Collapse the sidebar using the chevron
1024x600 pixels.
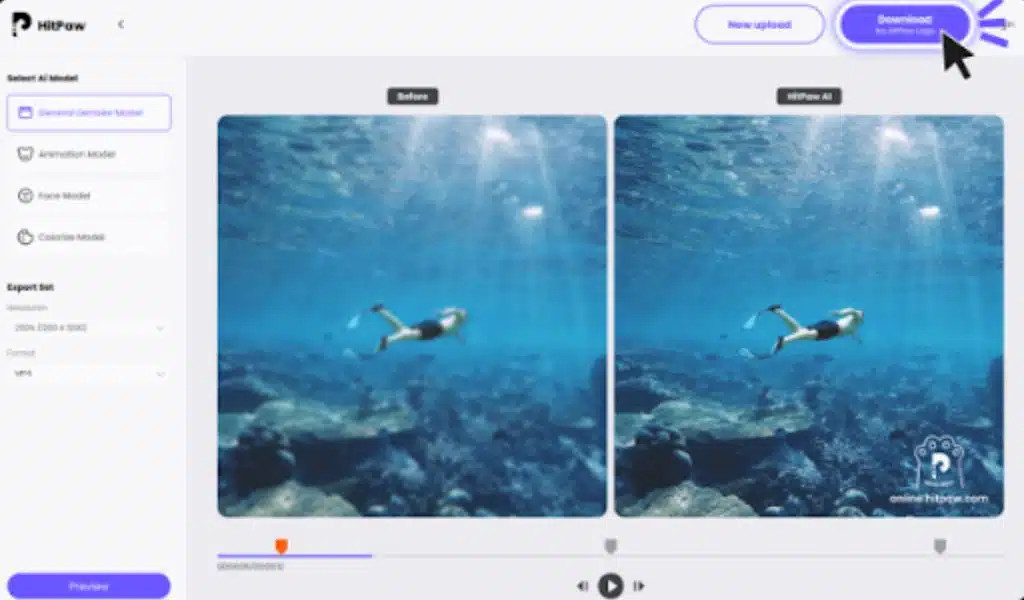click(121, 25)
